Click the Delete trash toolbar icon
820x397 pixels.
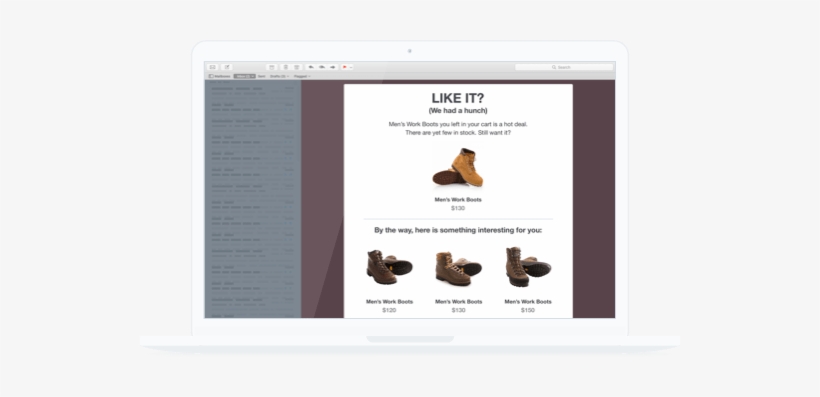[286, 67]
